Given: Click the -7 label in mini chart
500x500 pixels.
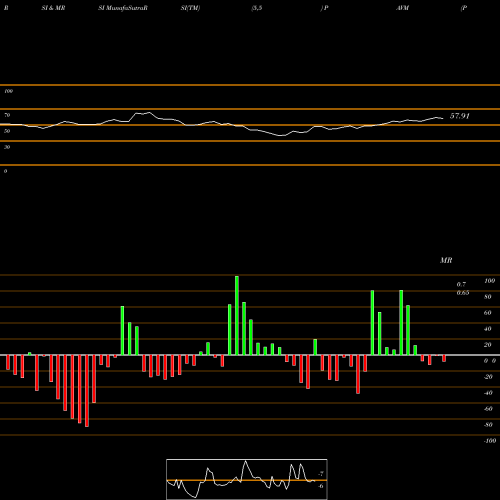Looking at the screenshot, I should [x=321, y=474].
